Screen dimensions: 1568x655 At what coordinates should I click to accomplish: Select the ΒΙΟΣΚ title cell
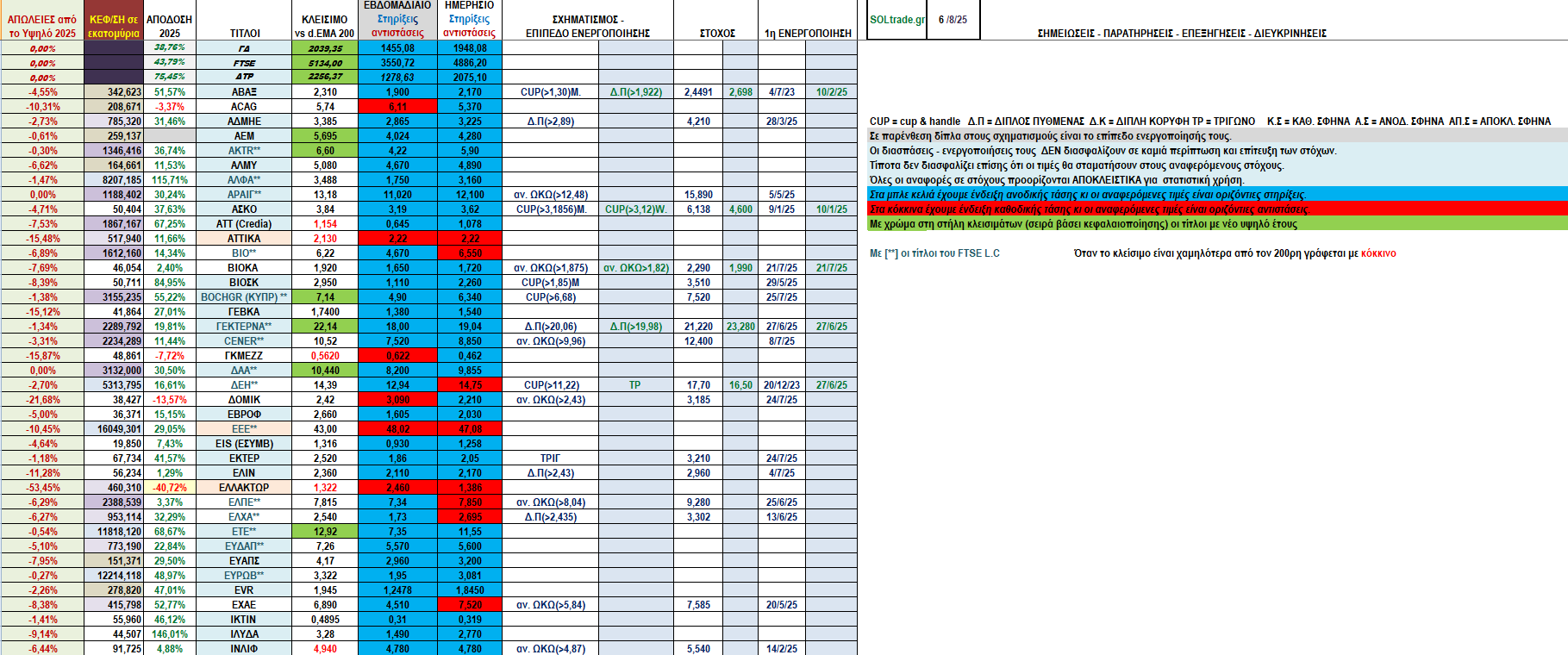(244, 283)
